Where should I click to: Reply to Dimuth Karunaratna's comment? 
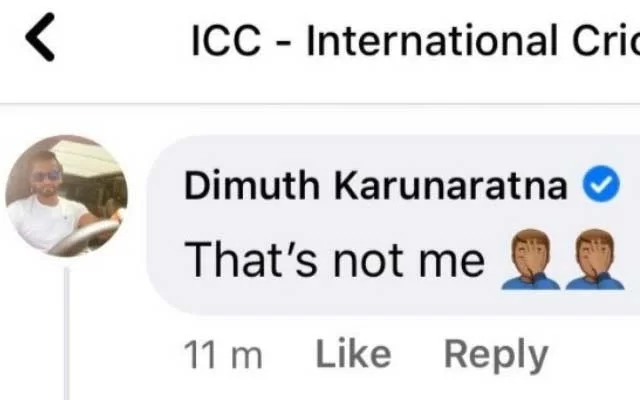pyautogui.click(x=496, y=355)
